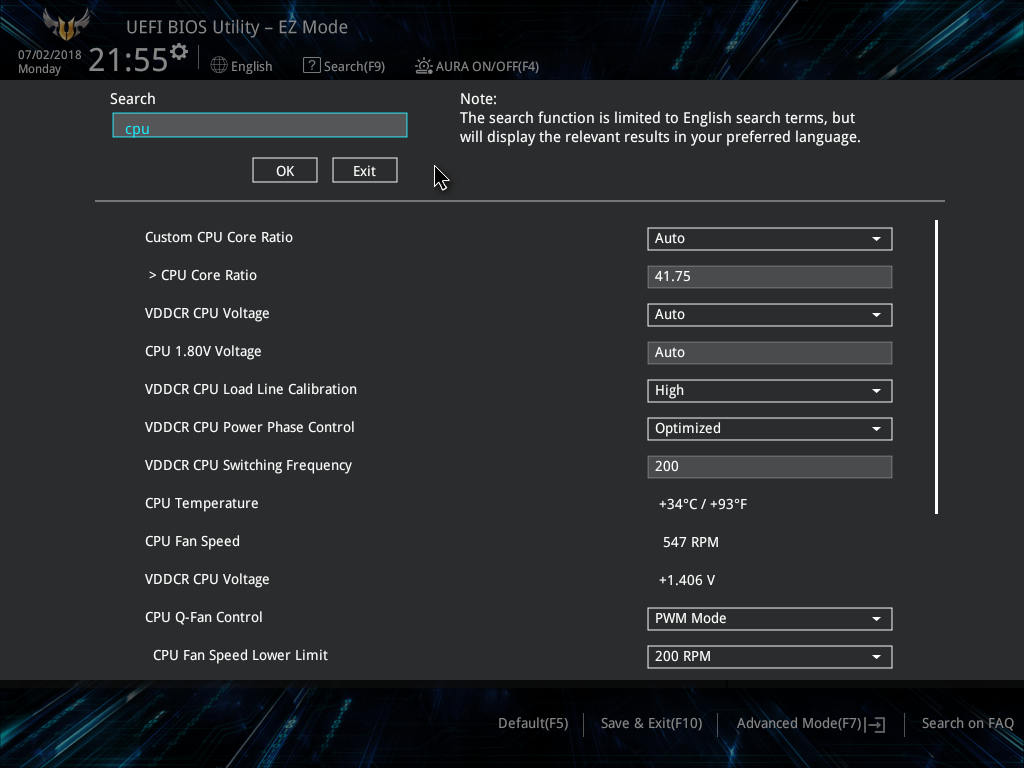Click the +34°C / +93°F reading
The height and width of the screenshot is (768, 1024).
pyautogui.click(x=703, y=504)
